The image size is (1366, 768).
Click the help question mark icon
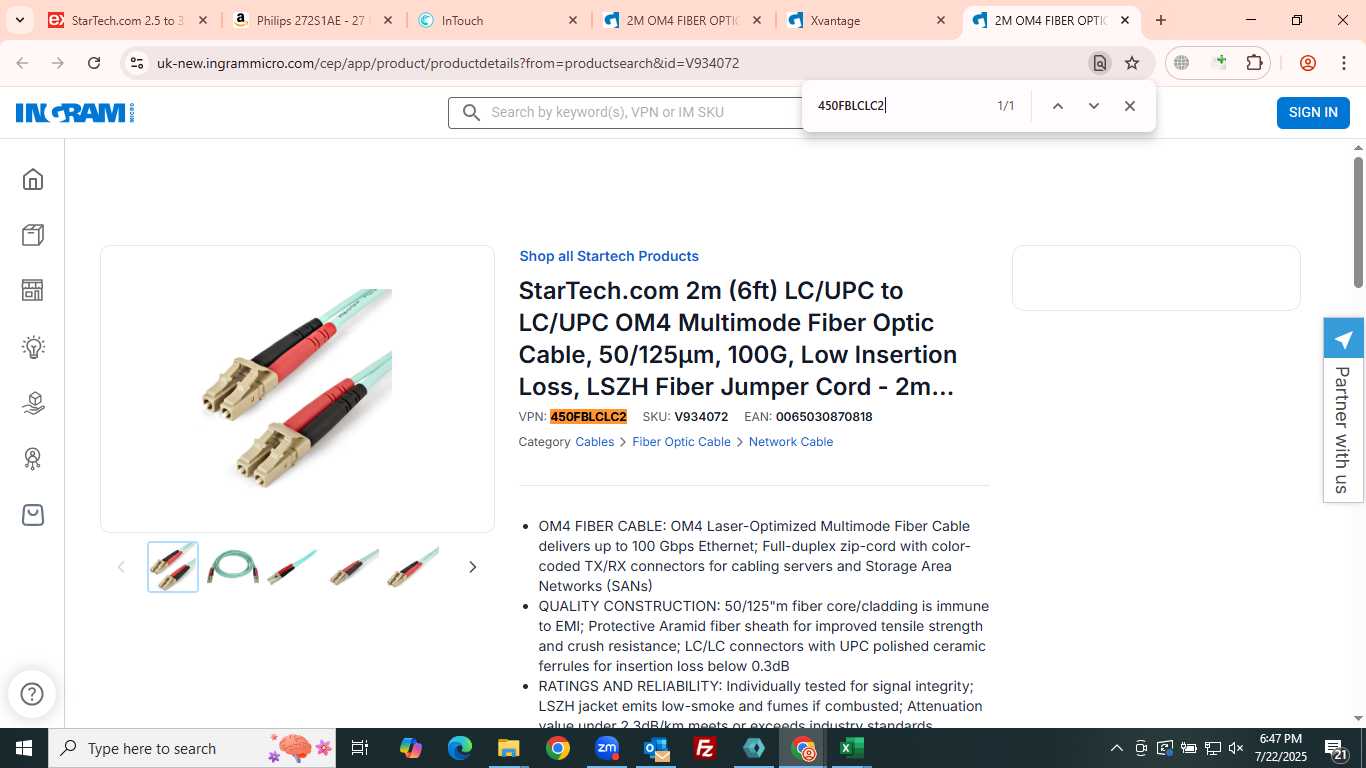[32, 694]
